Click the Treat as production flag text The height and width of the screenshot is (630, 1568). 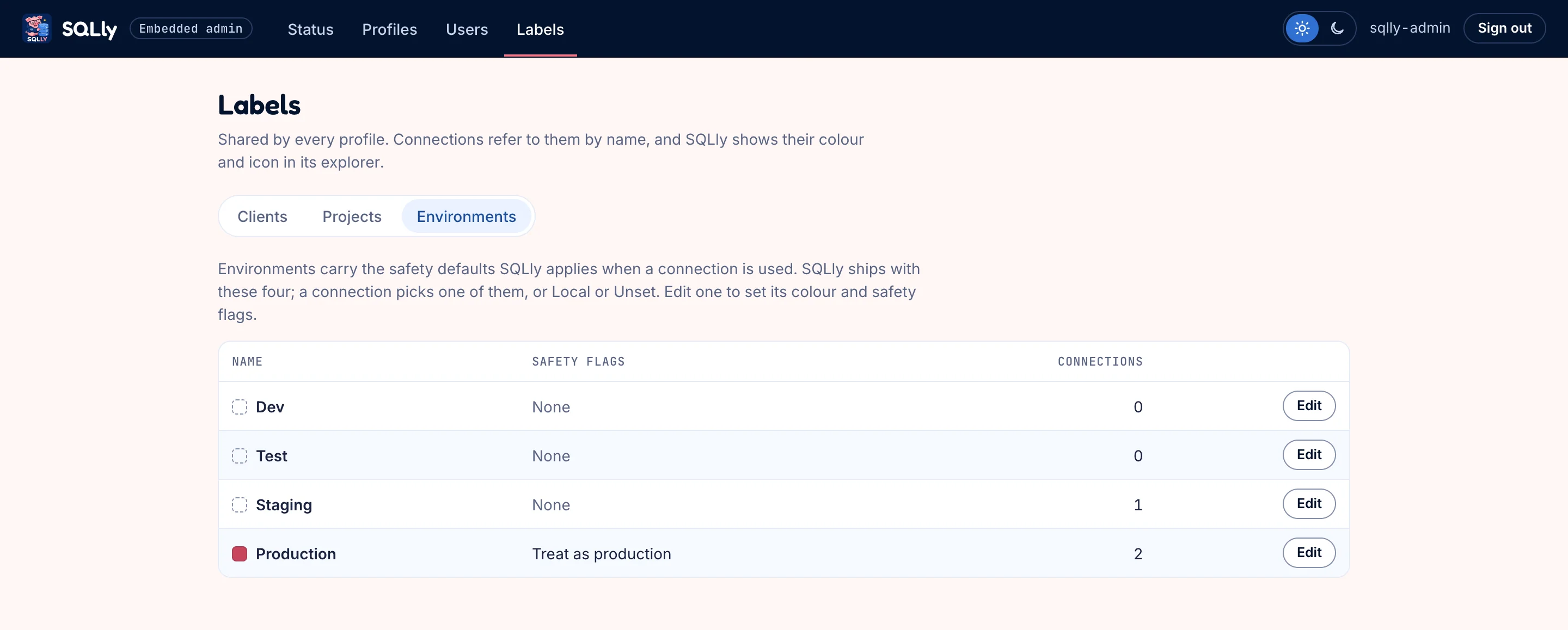[602, 553]
